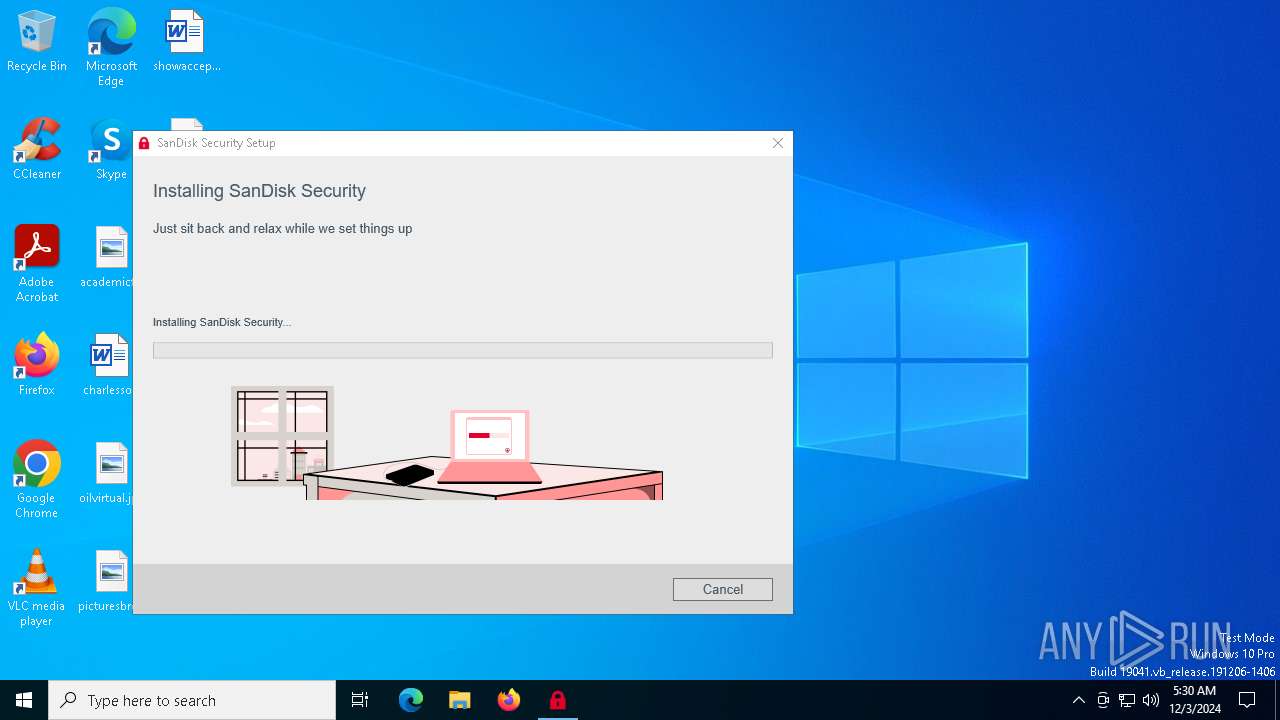Open the Recycle Bin desktop icon

tap(37, 41)
